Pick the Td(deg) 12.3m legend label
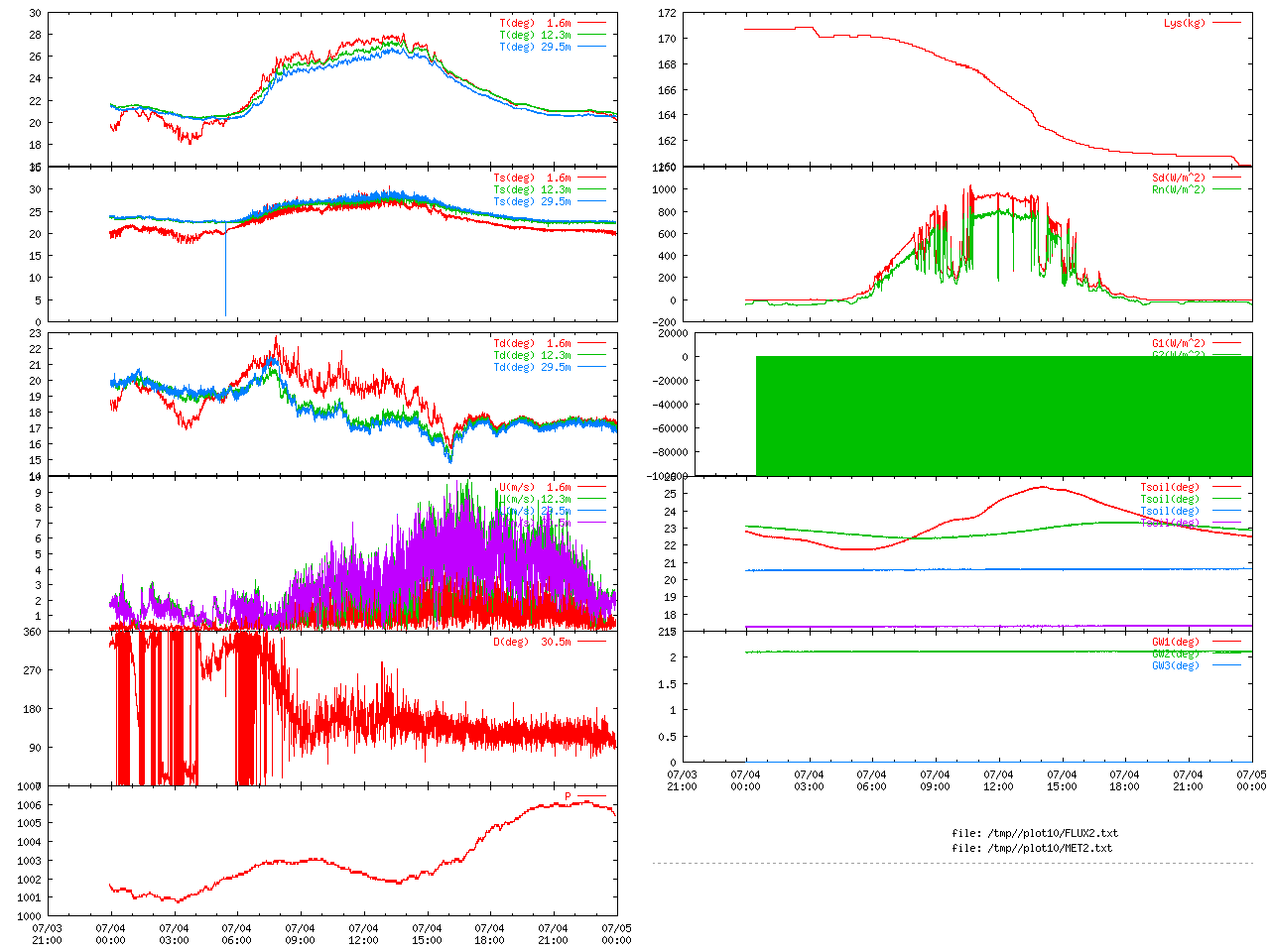The height and width of the screenshot is (952, 1270). click(x=533, y=356)
